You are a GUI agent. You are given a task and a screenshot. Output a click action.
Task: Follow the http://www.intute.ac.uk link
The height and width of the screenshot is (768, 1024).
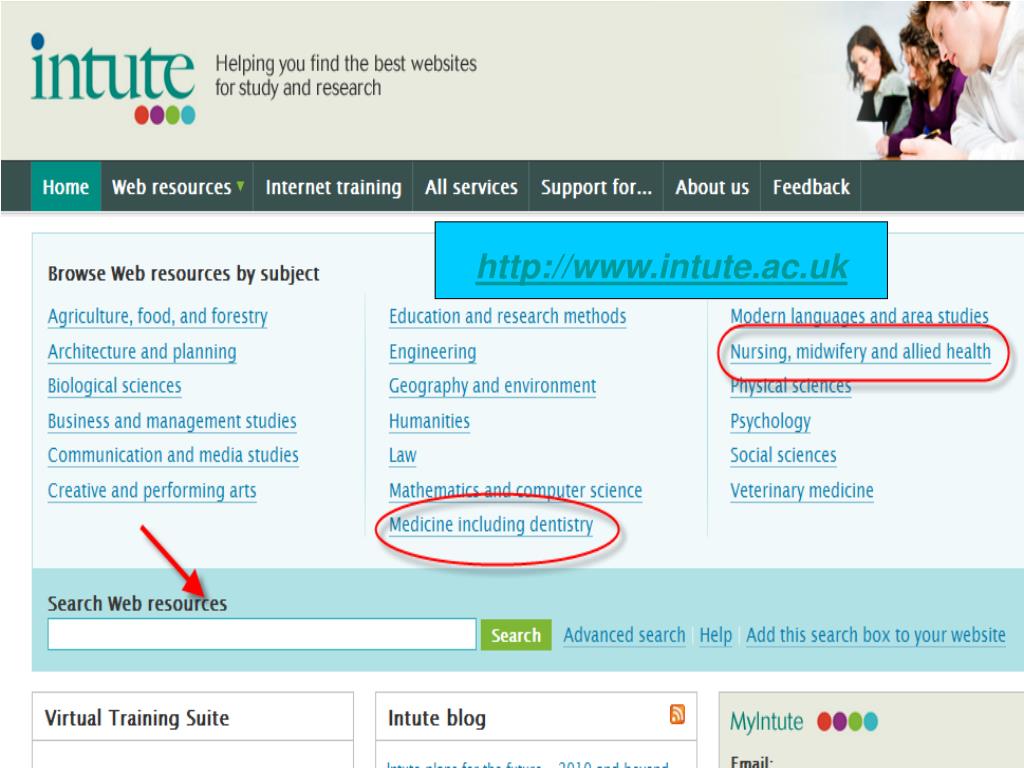(x=662, y=266)
